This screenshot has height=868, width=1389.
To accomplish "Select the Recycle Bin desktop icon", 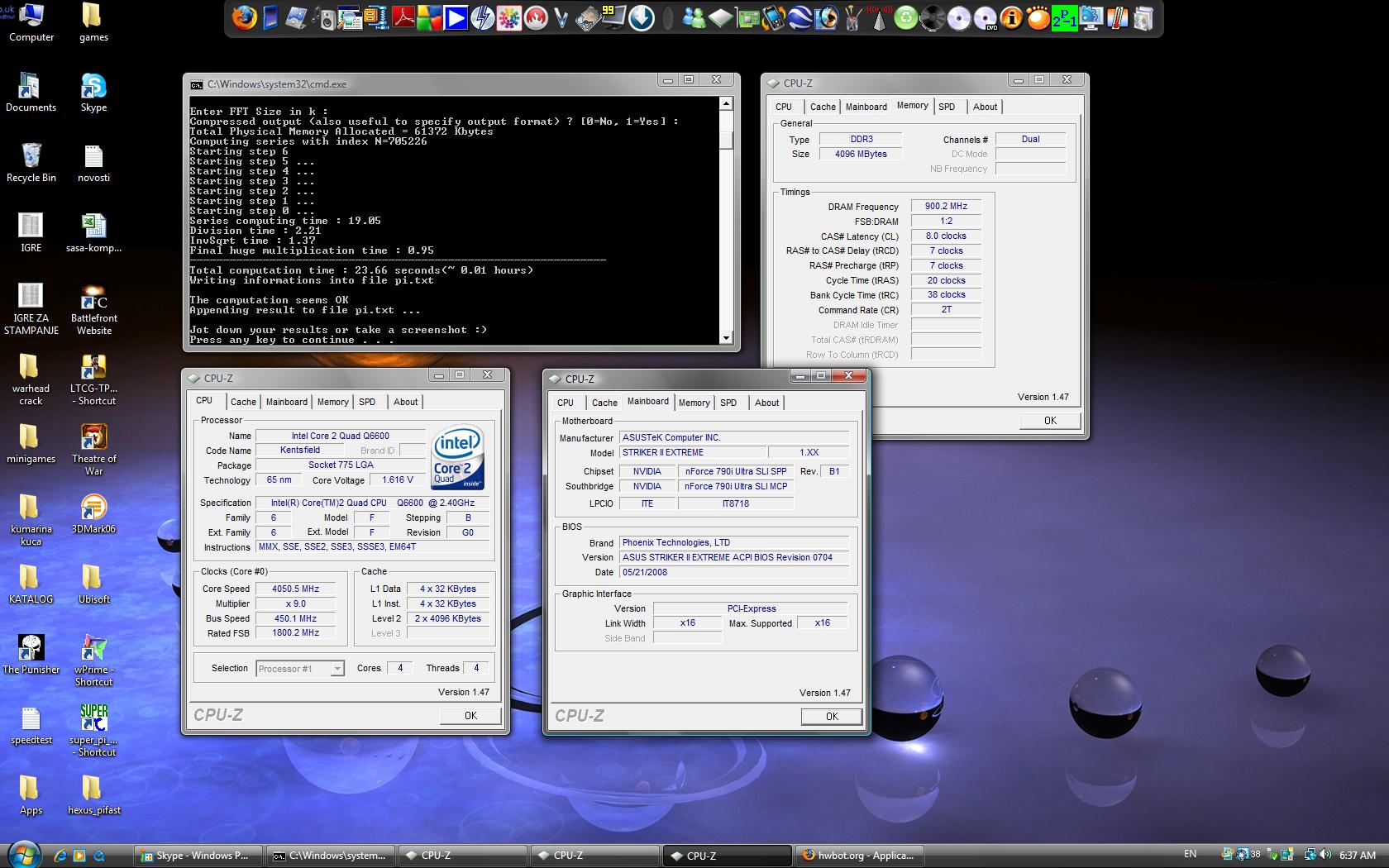I will click(31, 163).
